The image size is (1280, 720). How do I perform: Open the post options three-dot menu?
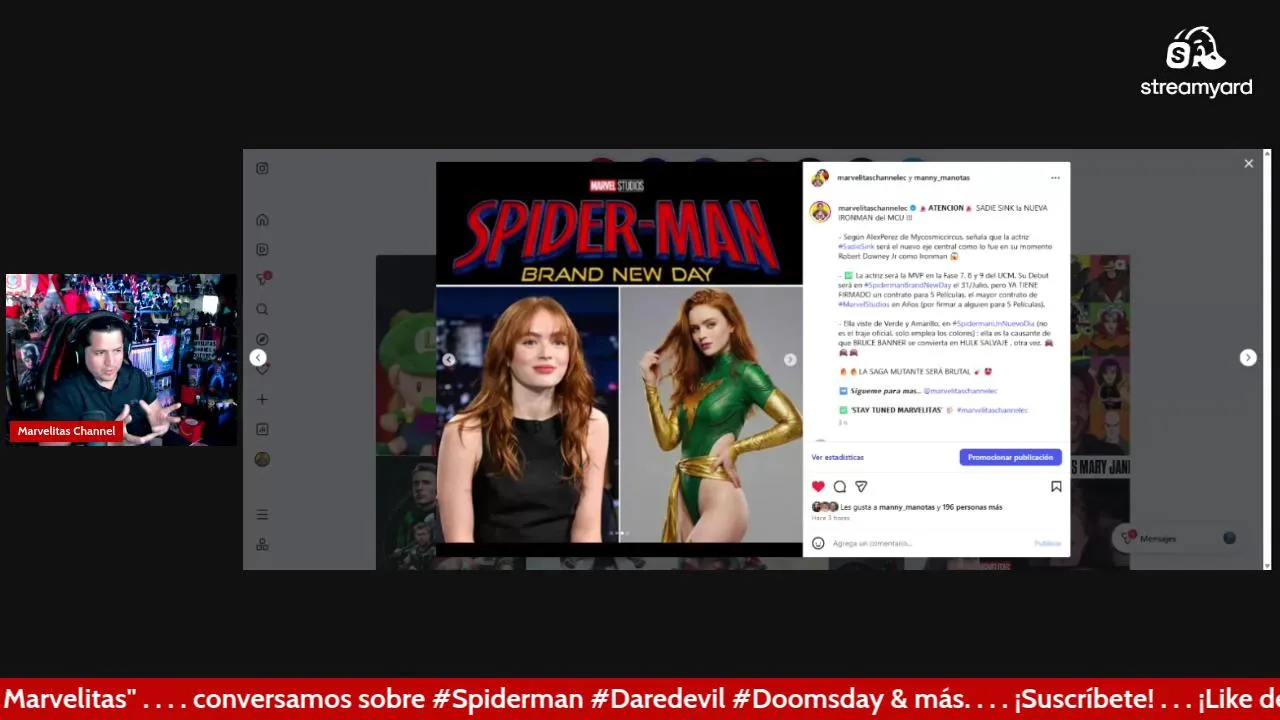click(1055, 178)
